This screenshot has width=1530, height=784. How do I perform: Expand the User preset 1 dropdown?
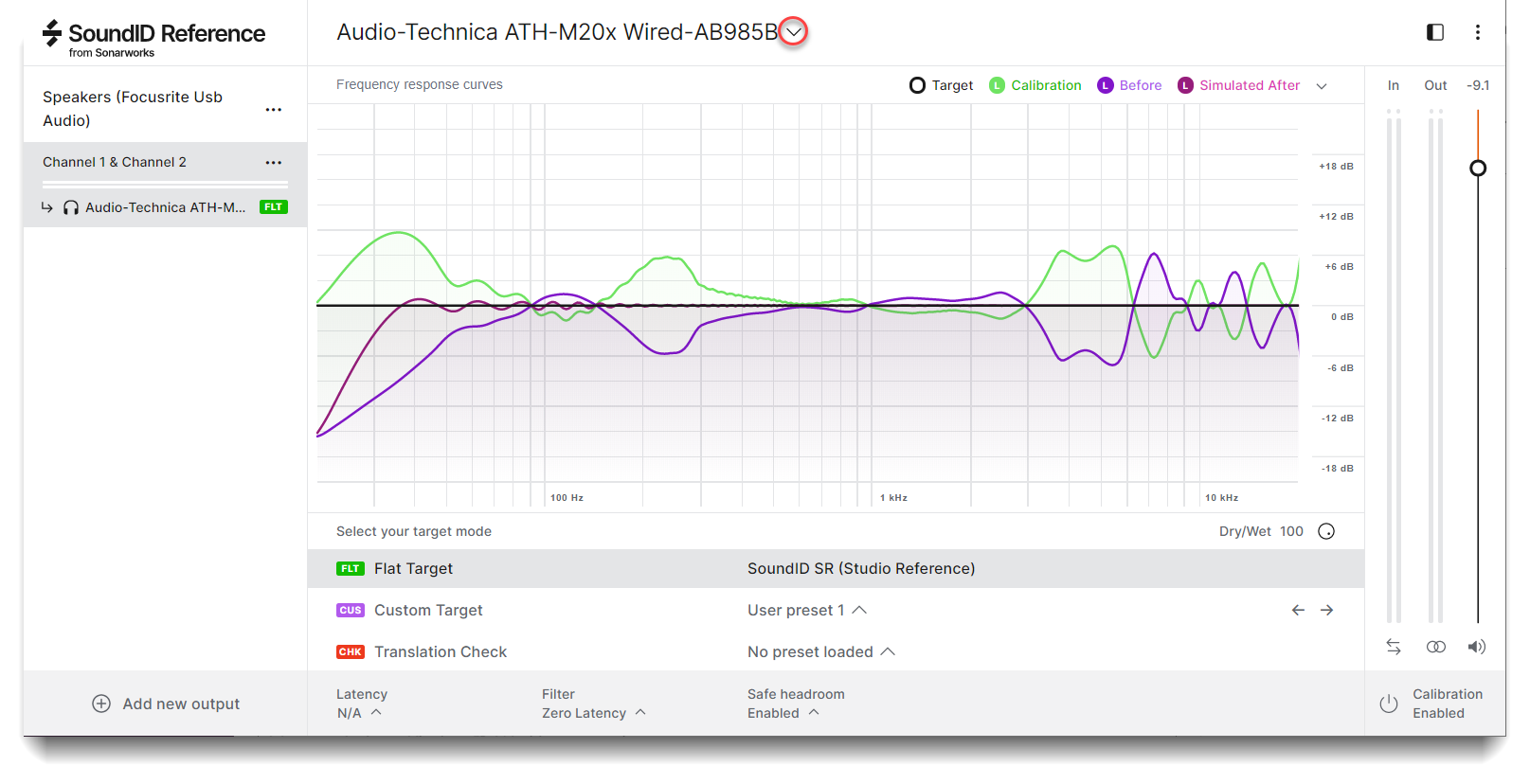(807, 611)
